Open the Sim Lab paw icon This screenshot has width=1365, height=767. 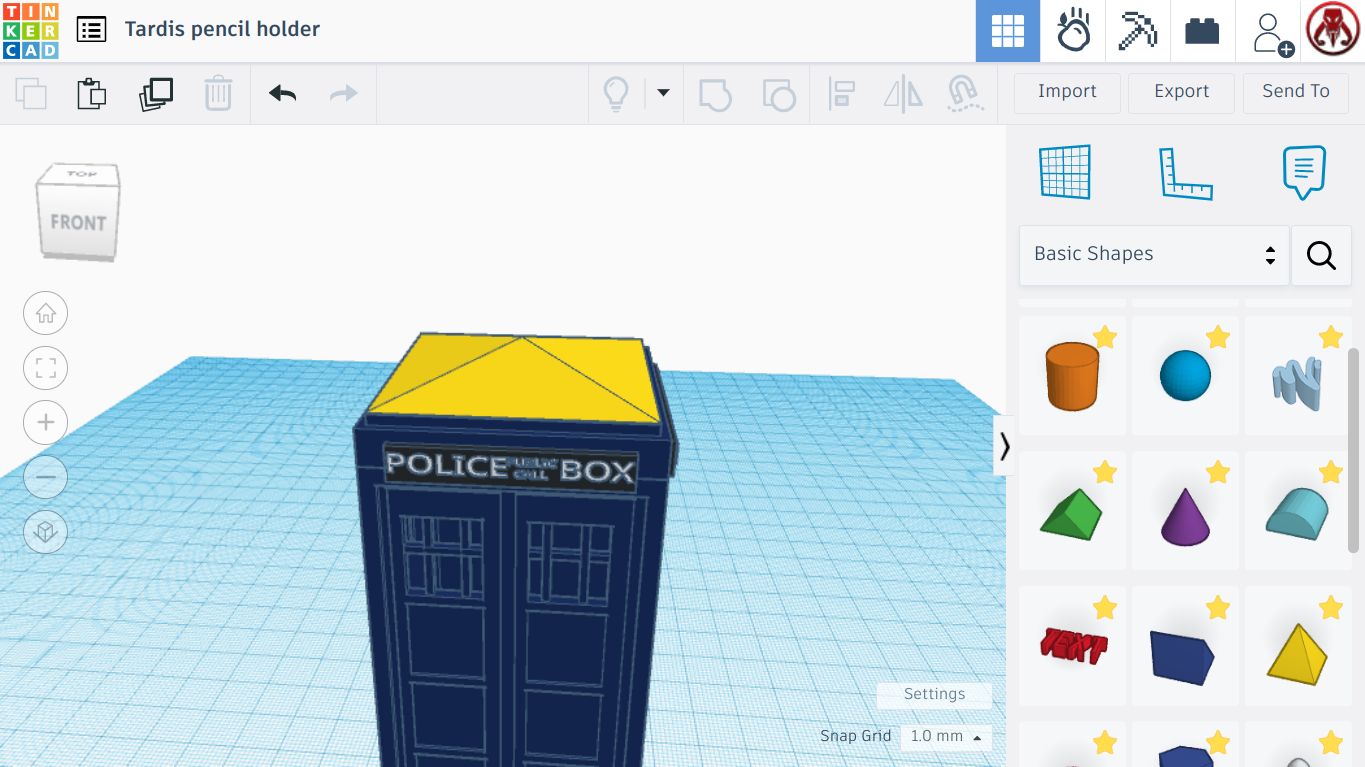click(x=1073, y=31)
